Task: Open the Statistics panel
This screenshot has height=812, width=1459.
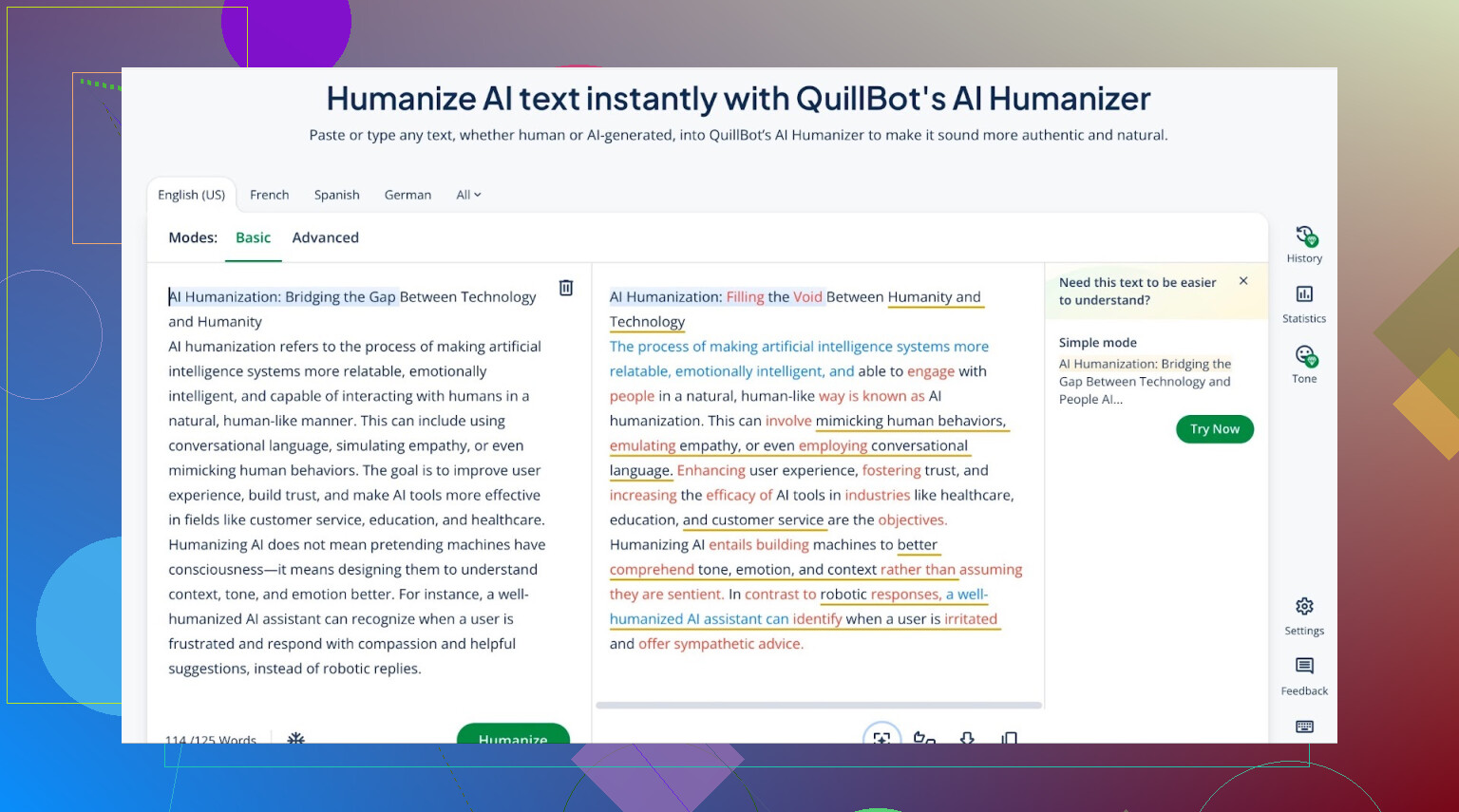Action: [x=1304, y=304]
